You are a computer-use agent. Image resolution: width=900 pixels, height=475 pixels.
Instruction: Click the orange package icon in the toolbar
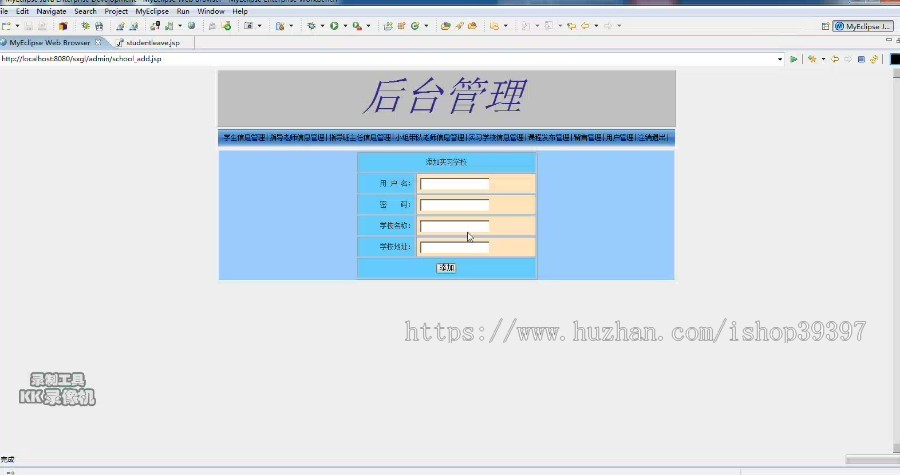click(x=63, y=26)
